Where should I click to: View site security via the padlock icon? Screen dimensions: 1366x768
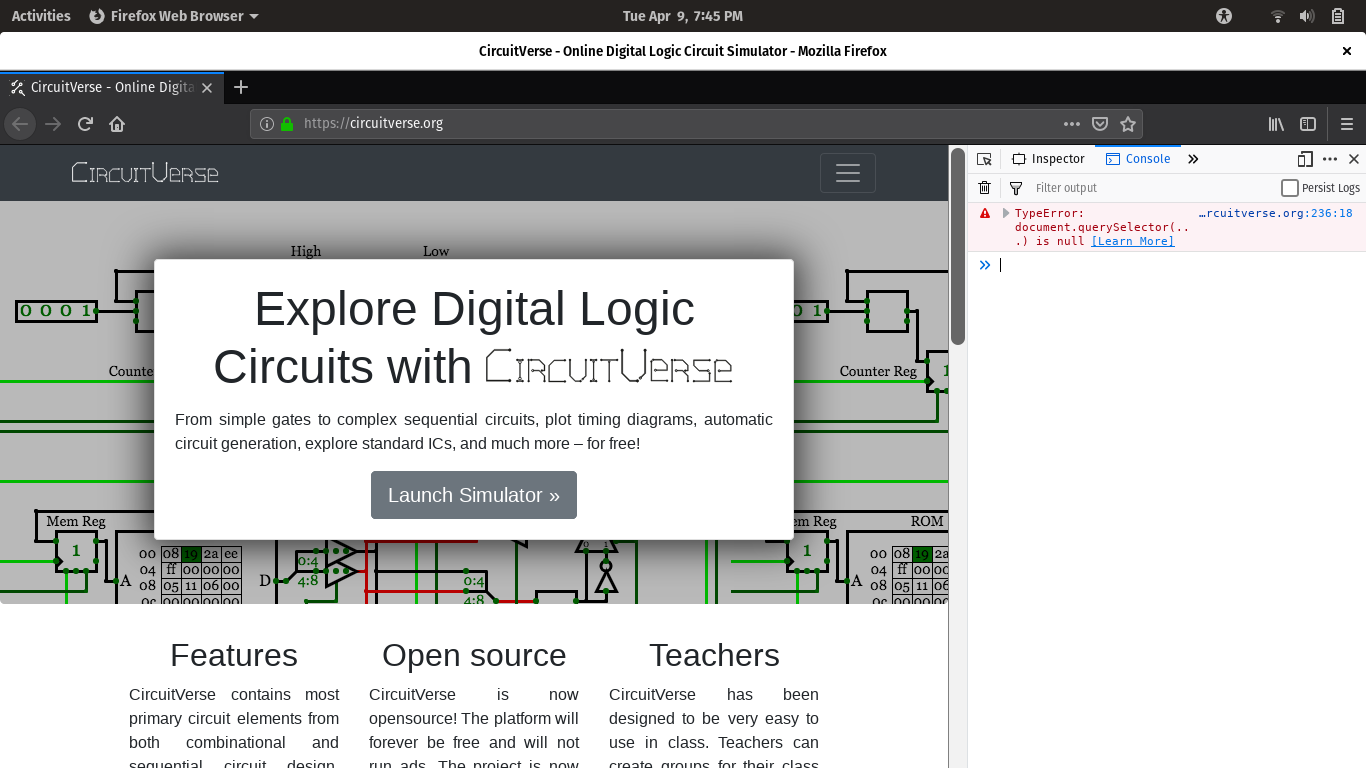point(286,123)
